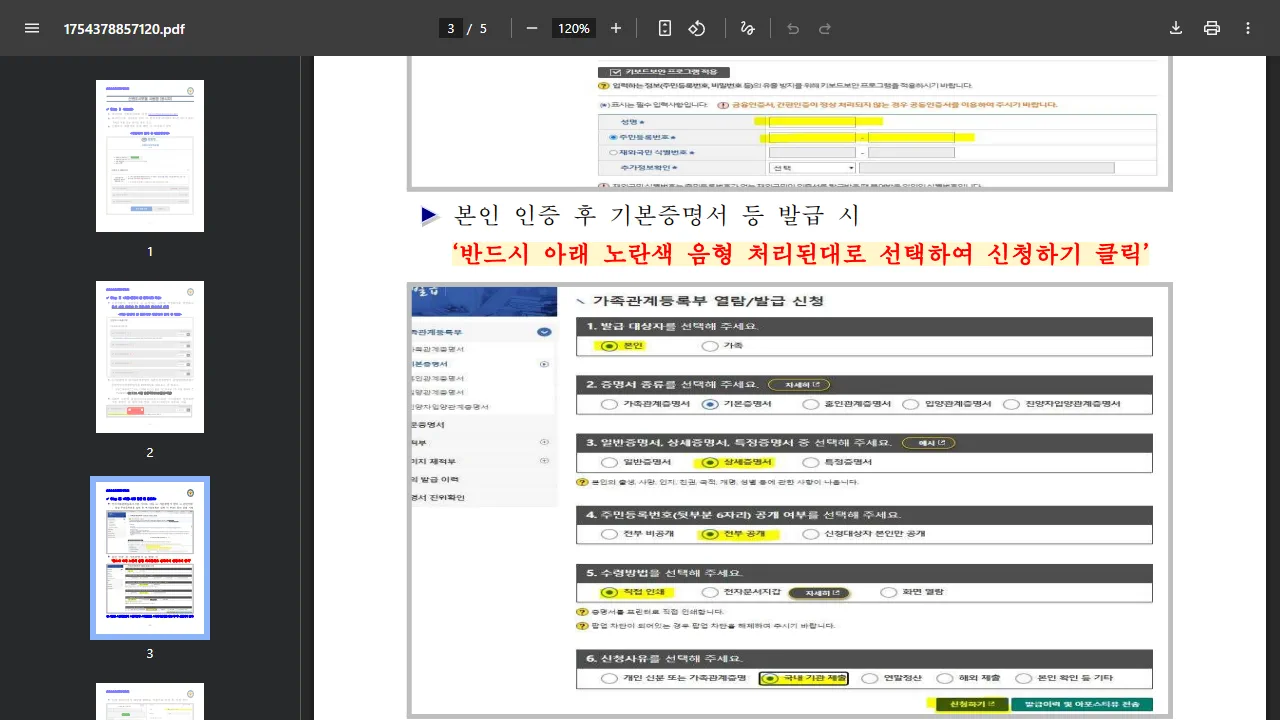
Task: Select the 가족 radio button
Action: pyautogui.click(x=709, y=345)
